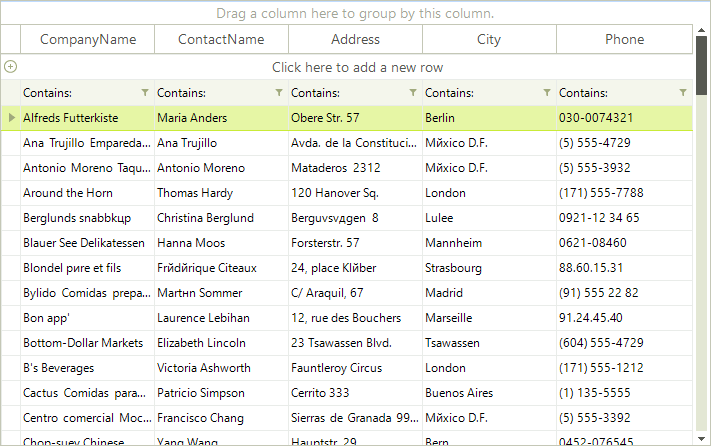
Task: Select the Bottom-Dollar Markets cell
Action: tap(88, 343)
